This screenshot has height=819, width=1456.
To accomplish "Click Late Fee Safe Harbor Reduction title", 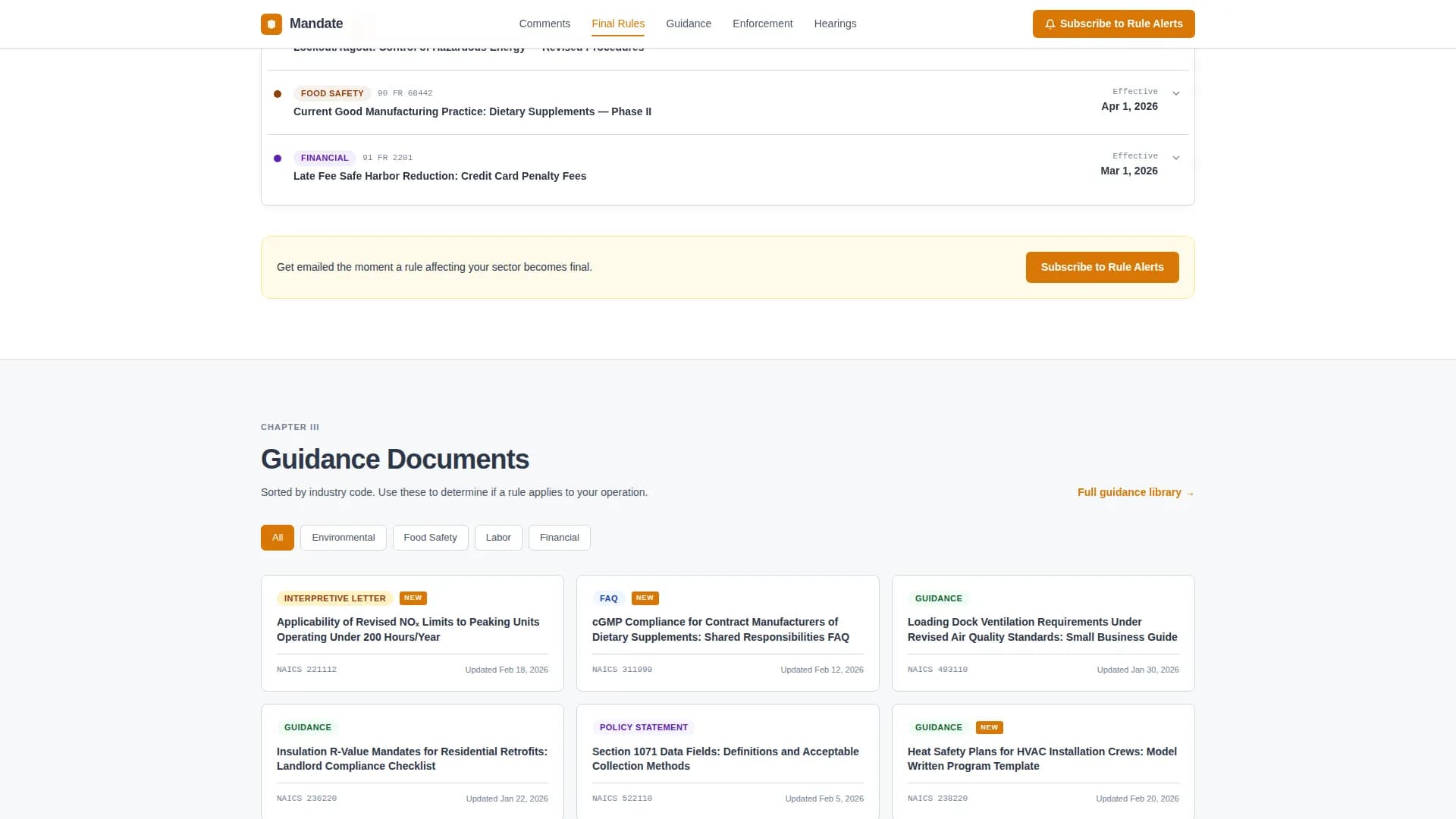I will (440, 176).
